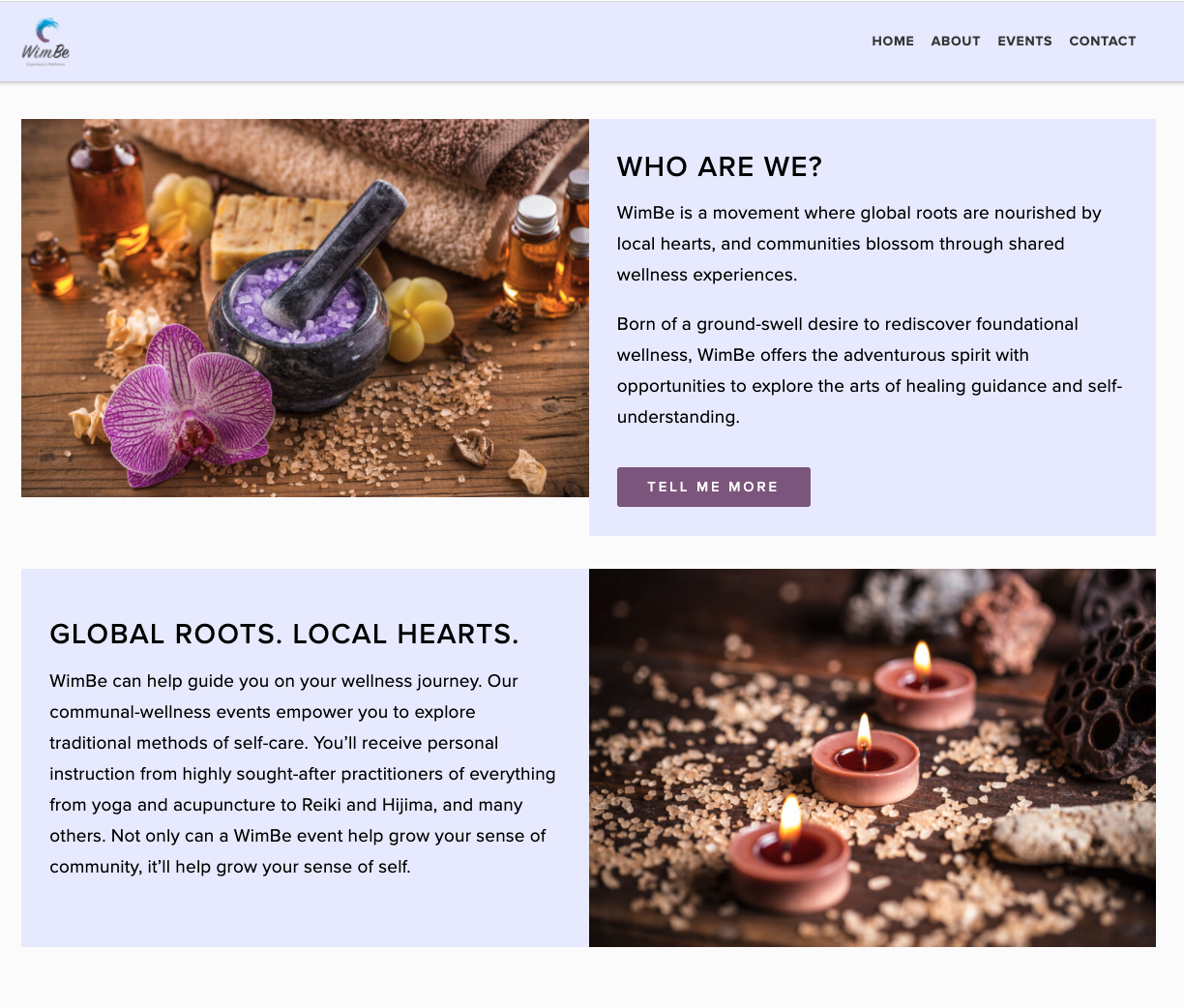Open the HOME navigation link
Viewport: 1184px width, 1008px height.
(x=893, y=41)
